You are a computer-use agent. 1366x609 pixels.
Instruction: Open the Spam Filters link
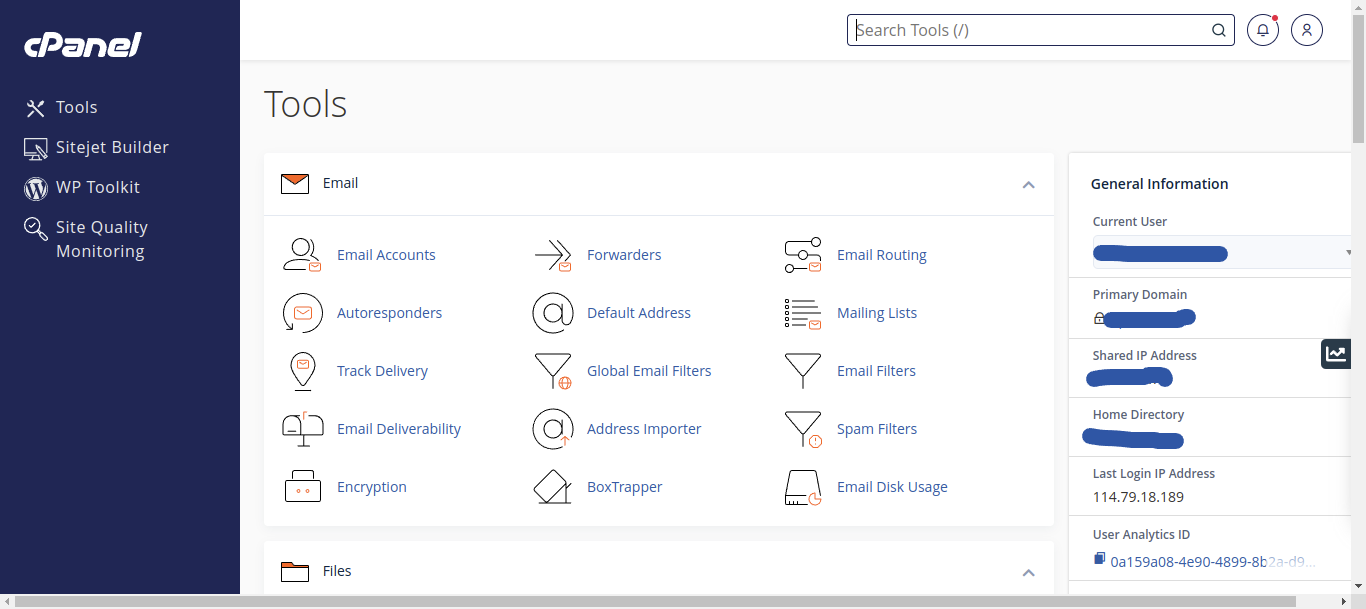point(876,429)
